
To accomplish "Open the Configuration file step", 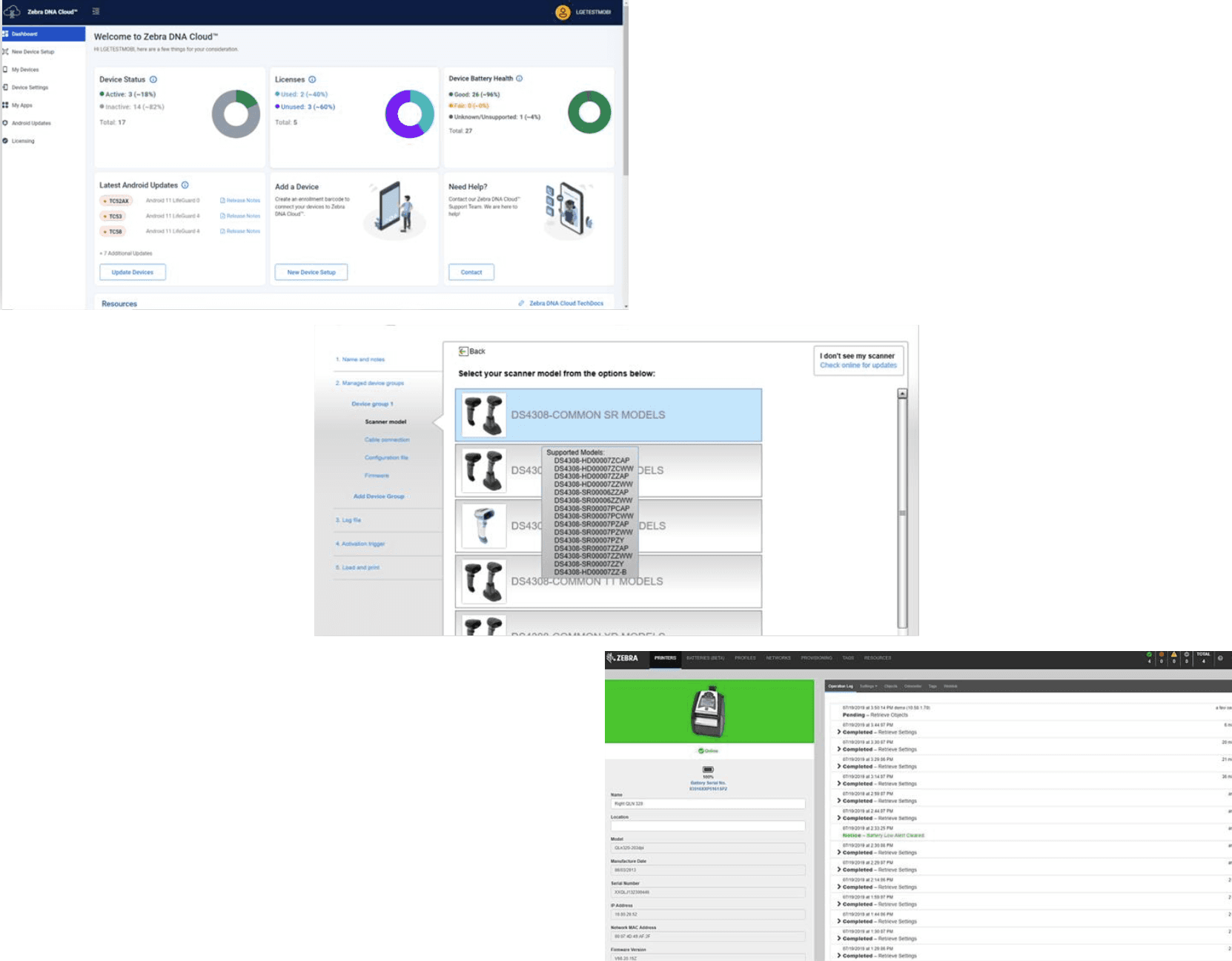I will [386, 458].
